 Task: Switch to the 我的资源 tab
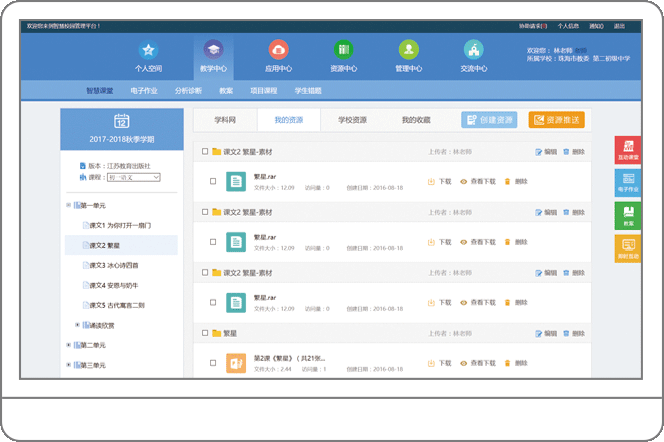(289, 120)
